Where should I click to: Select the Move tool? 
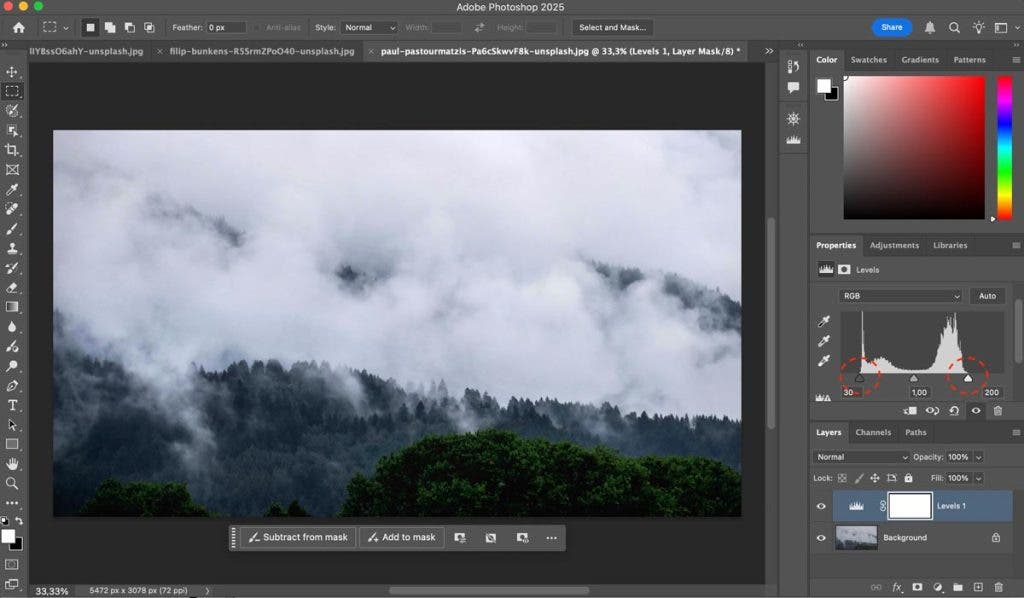coord(12,72)
